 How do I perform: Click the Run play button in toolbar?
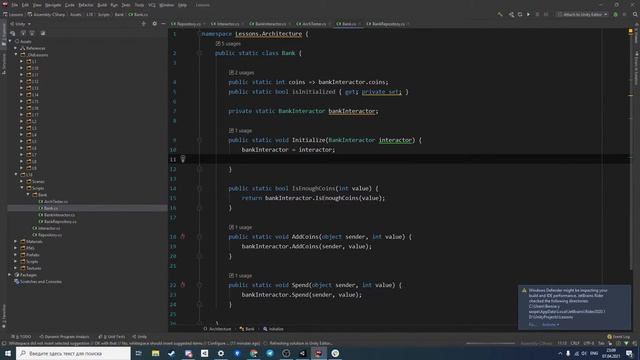(529, 14)
